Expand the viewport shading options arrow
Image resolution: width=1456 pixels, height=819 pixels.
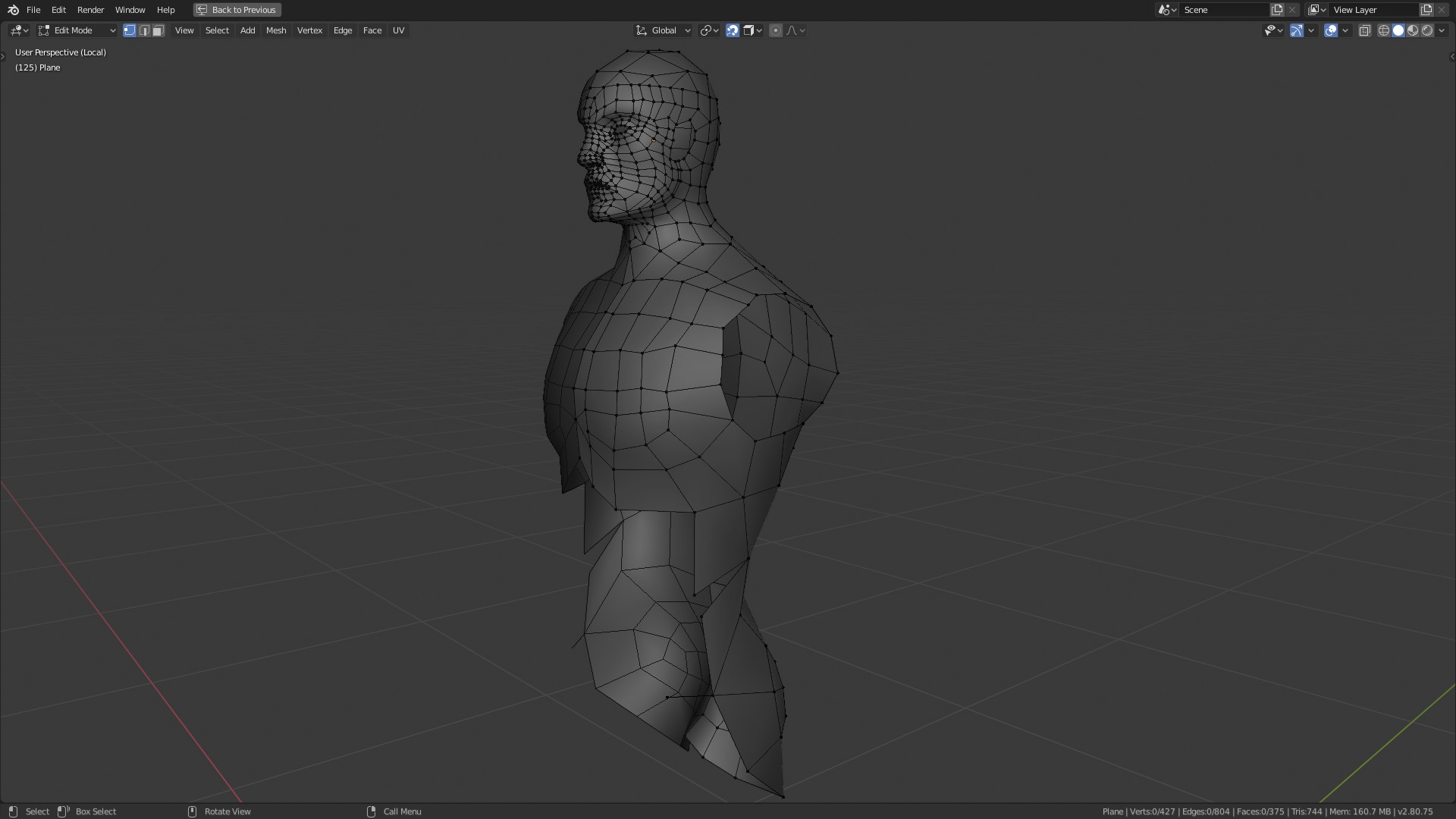point(1441,30)
